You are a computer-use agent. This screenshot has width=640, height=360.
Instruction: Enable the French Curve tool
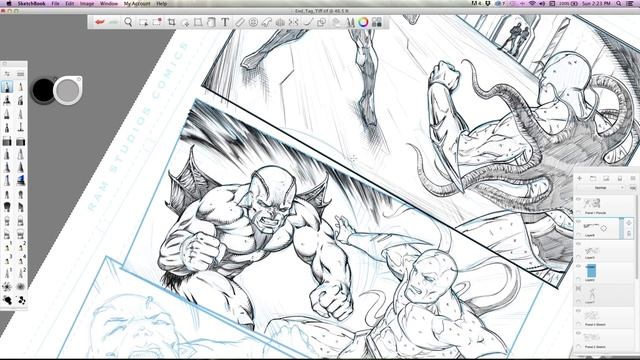coord(267,22)
